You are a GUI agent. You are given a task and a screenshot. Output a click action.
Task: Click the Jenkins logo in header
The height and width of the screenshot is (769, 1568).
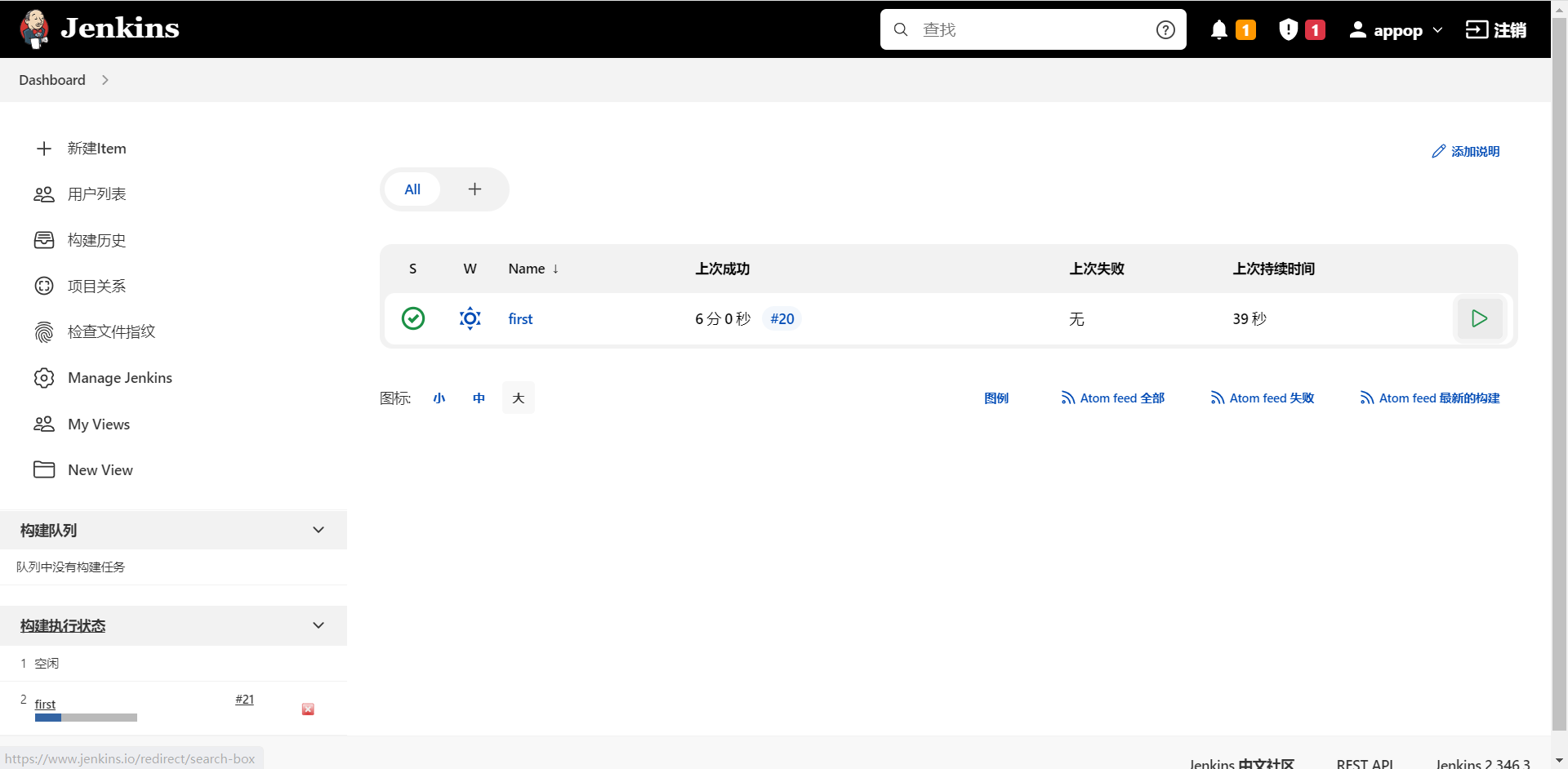coord(100,29)
